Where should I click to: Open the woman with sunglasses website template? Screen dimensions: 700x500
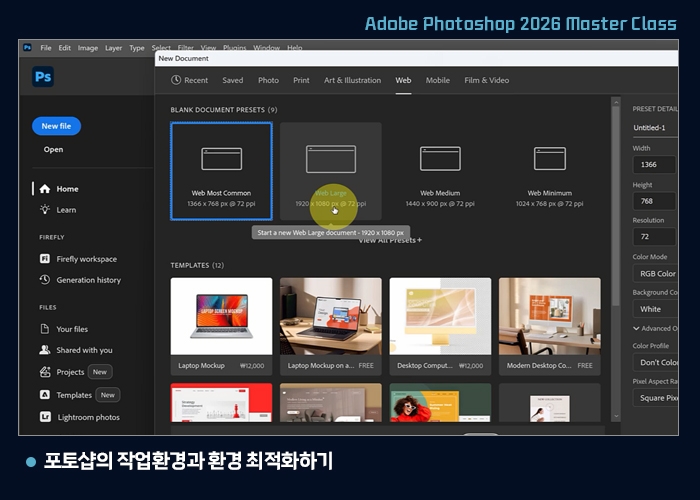(x=440, y=402)
